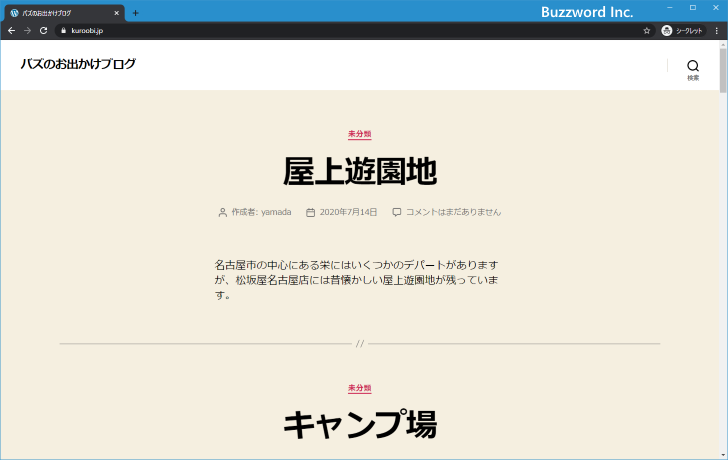The image size is (728, 460).
Task: Maximize the browser window
Action: point(693,7)
